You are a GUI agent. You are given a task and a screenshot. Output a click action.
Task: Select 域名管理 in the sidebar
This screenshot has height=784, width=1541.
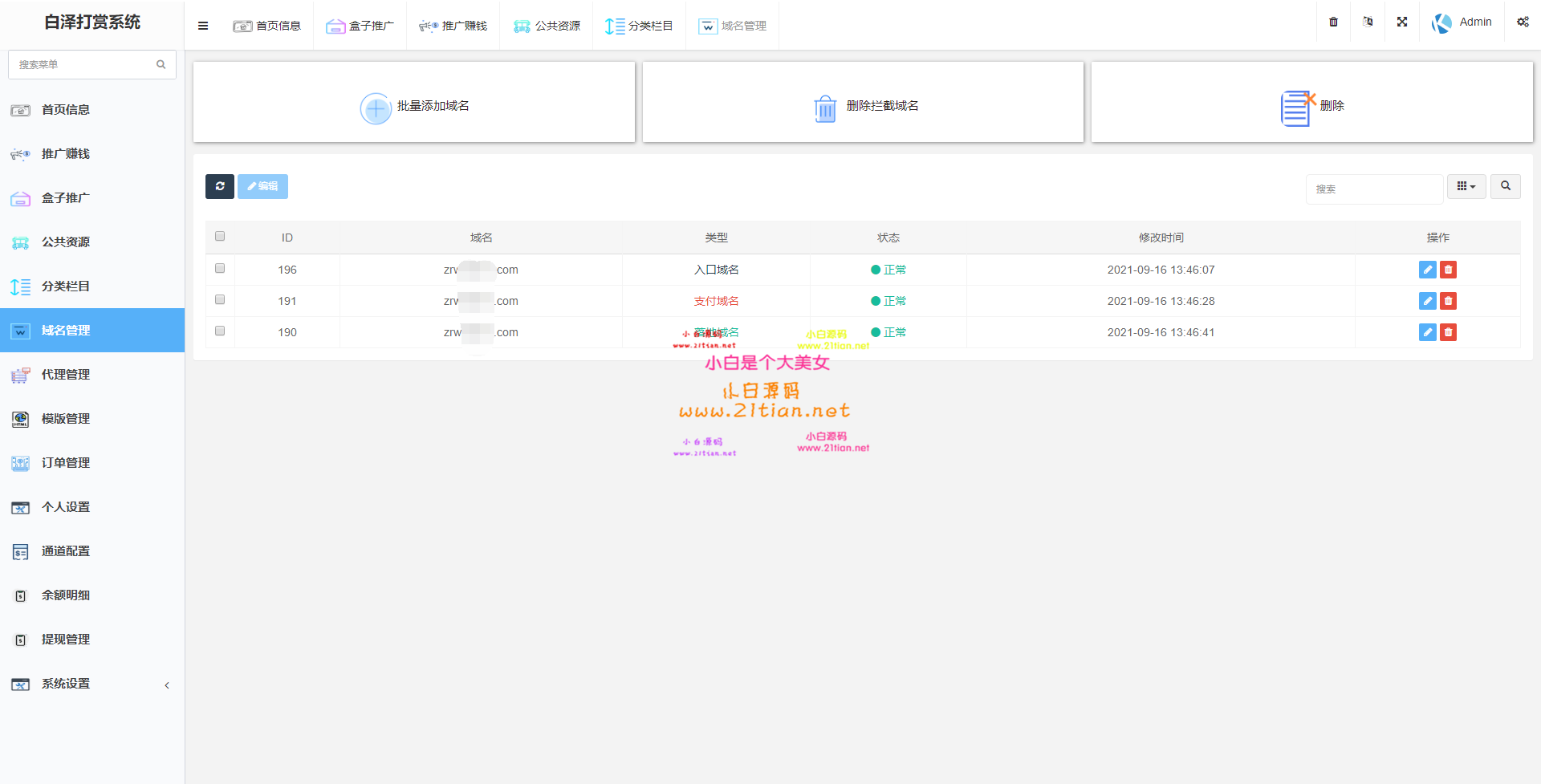92,330
